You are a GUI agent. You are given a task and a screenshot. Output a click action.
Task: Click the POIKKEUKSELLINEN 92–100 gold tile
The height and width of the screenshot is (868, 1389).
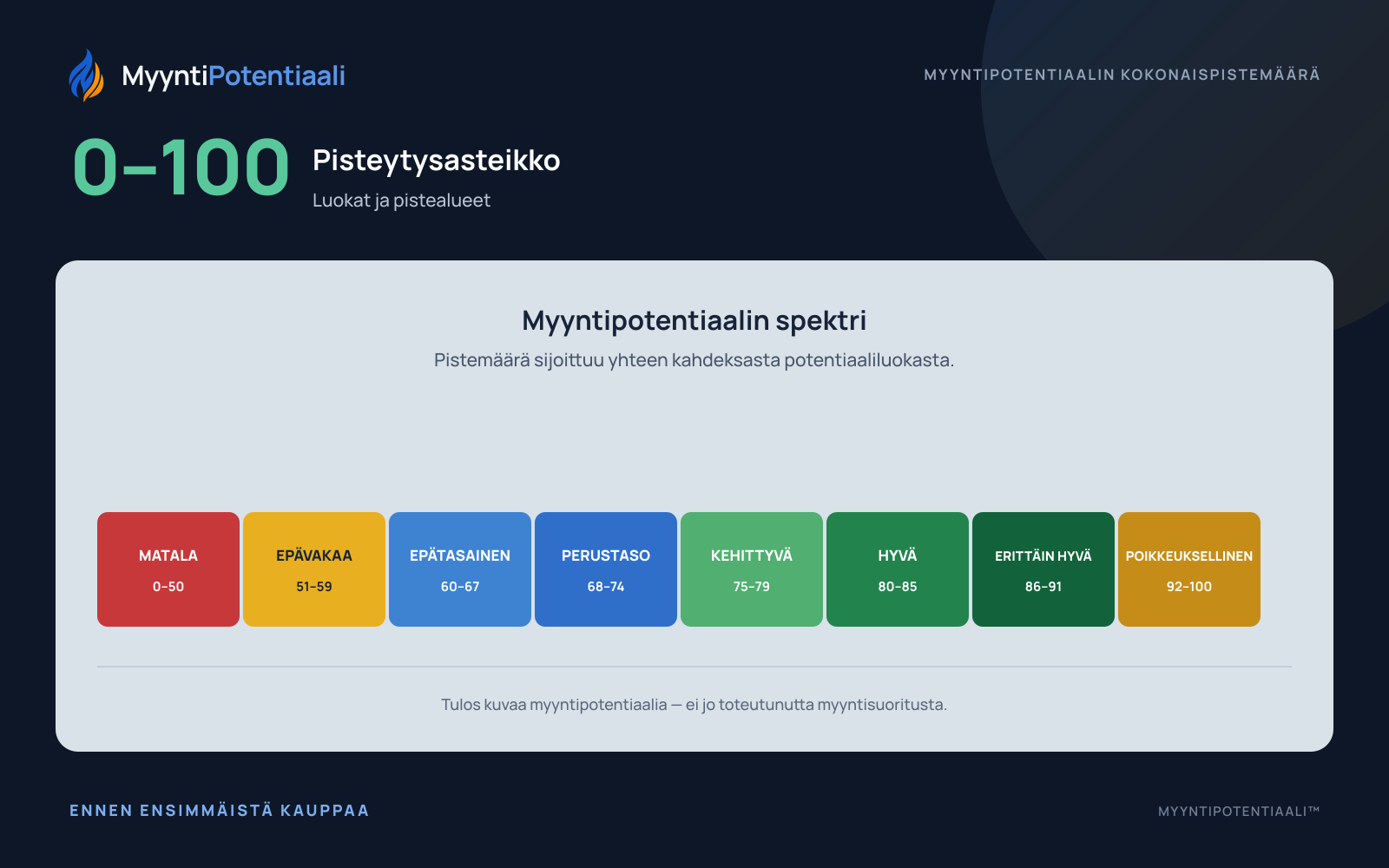pyautogui.click(x=1189, y=569)
